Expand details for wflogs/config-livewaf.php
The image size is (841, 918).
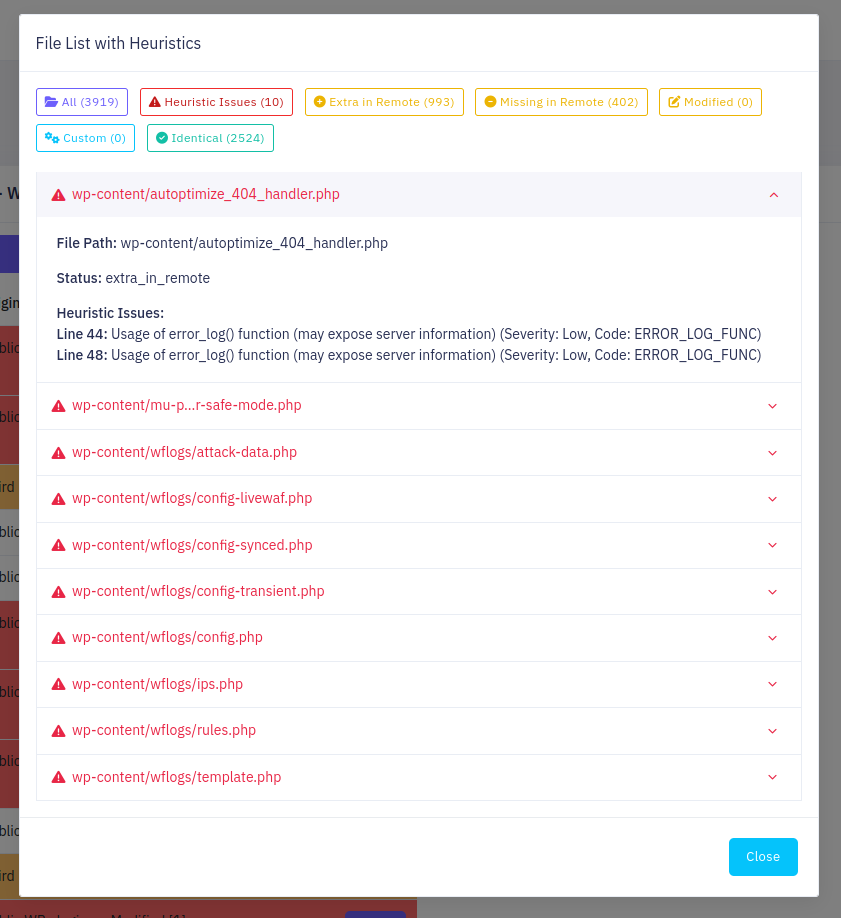772,498
